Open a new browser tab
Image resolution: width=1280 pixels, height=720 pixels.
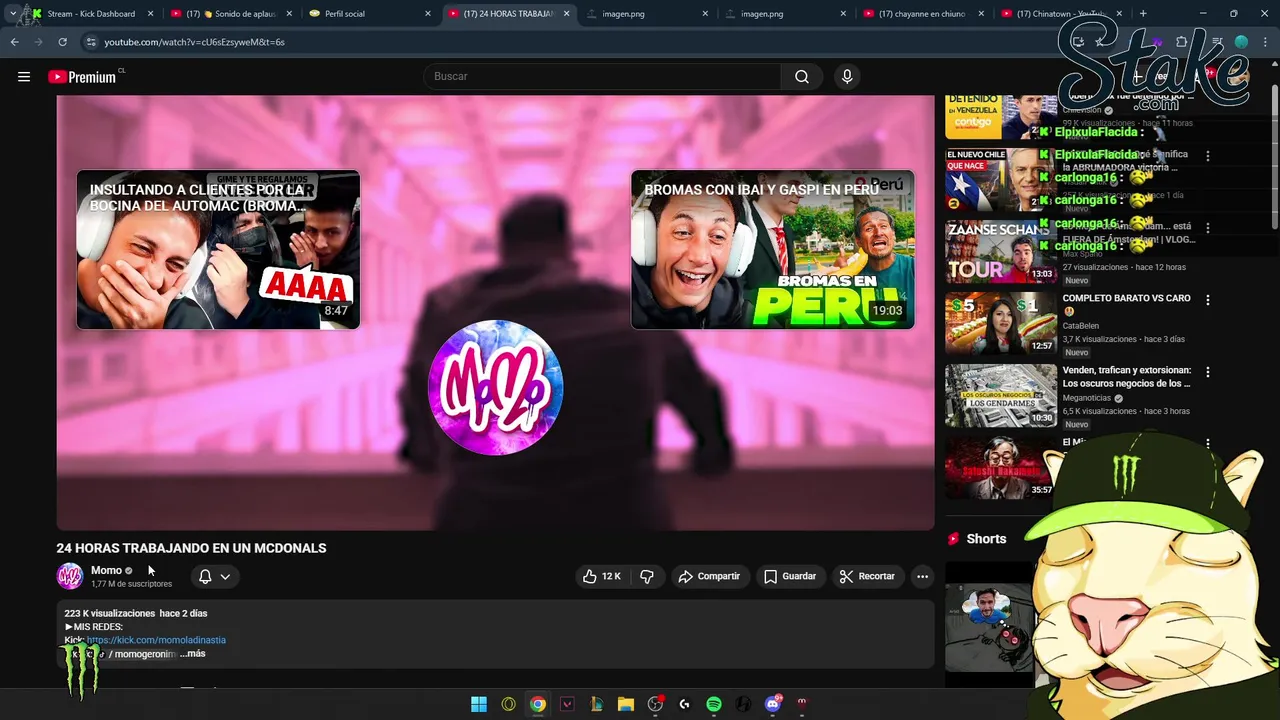(x=1143, y=14)
